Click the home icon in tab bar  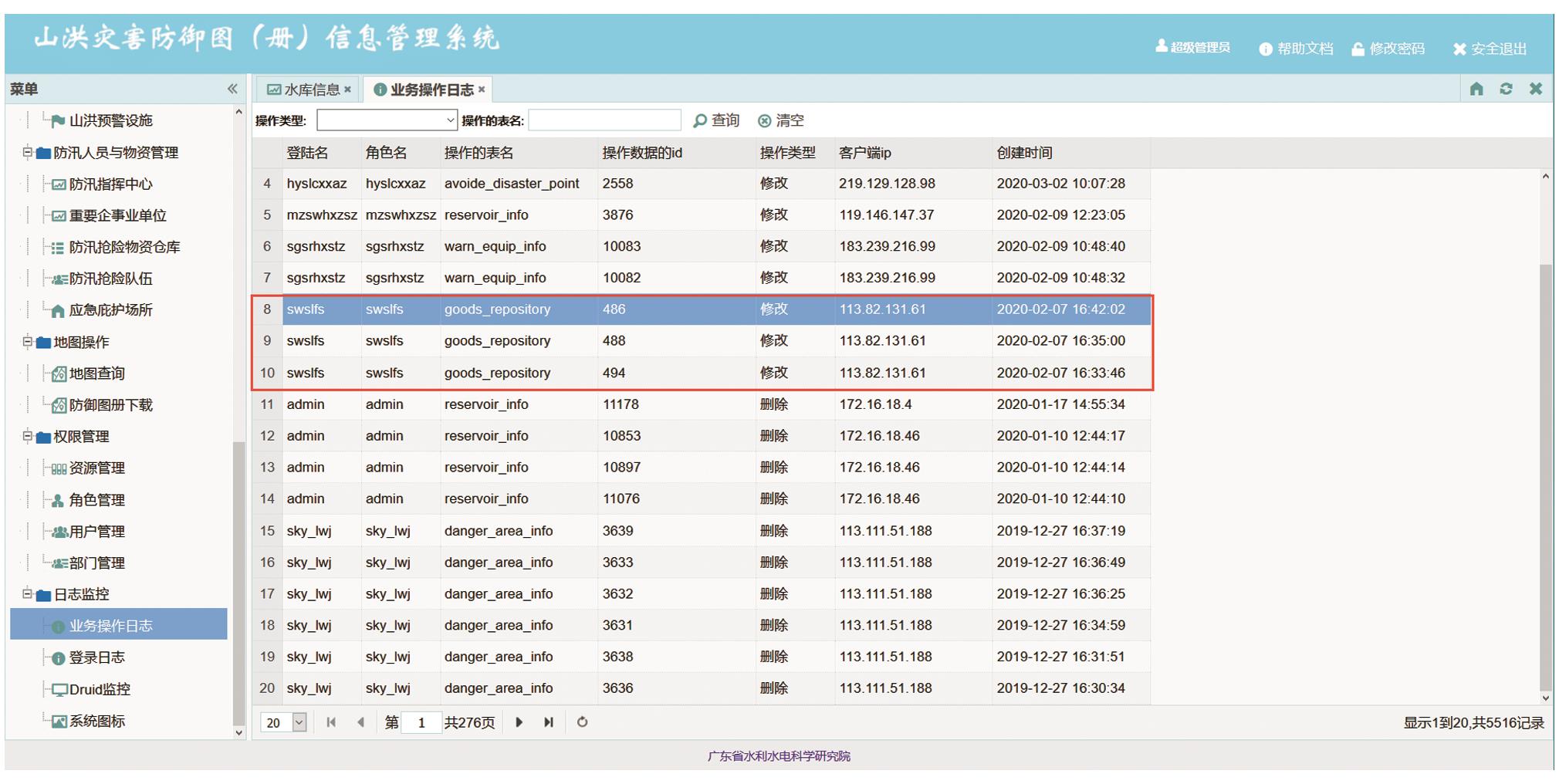point(1476,90)
